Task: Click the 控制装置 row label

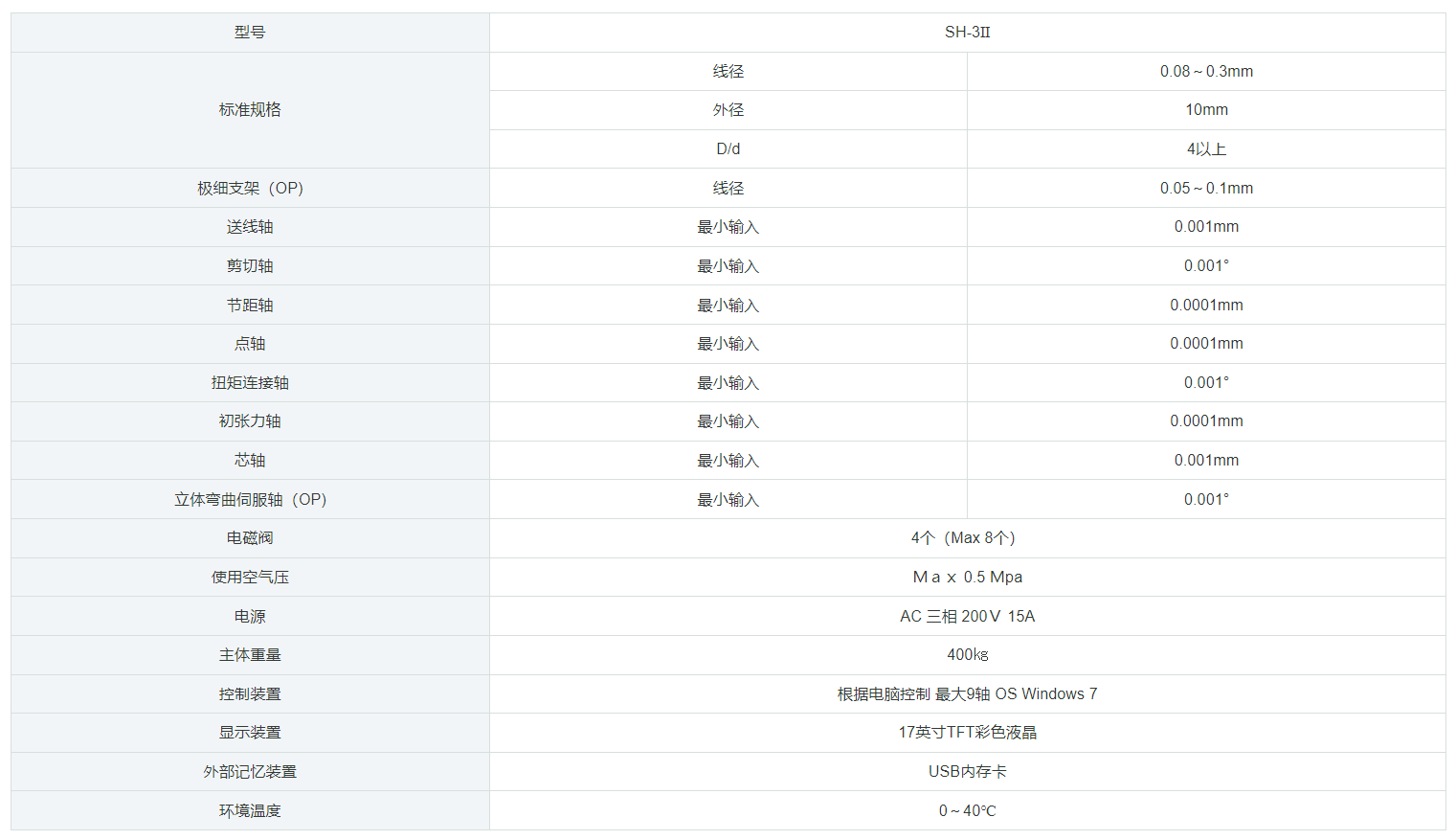Action: pyautogui.click(x=250, y=694)
